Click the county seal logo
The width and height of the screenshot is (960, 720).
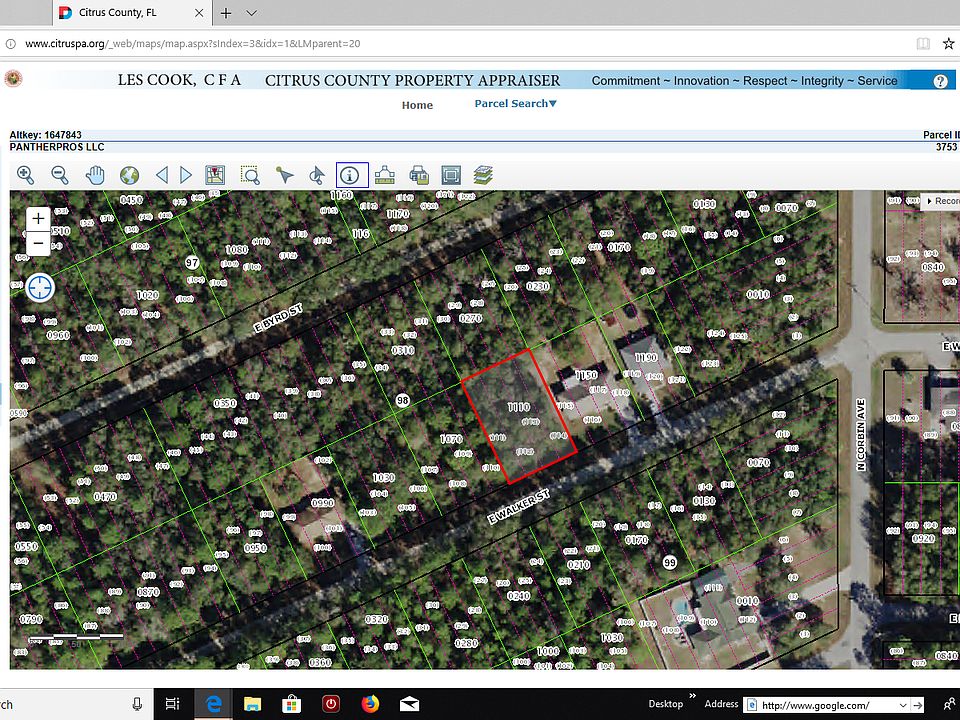tap(13, 80)
